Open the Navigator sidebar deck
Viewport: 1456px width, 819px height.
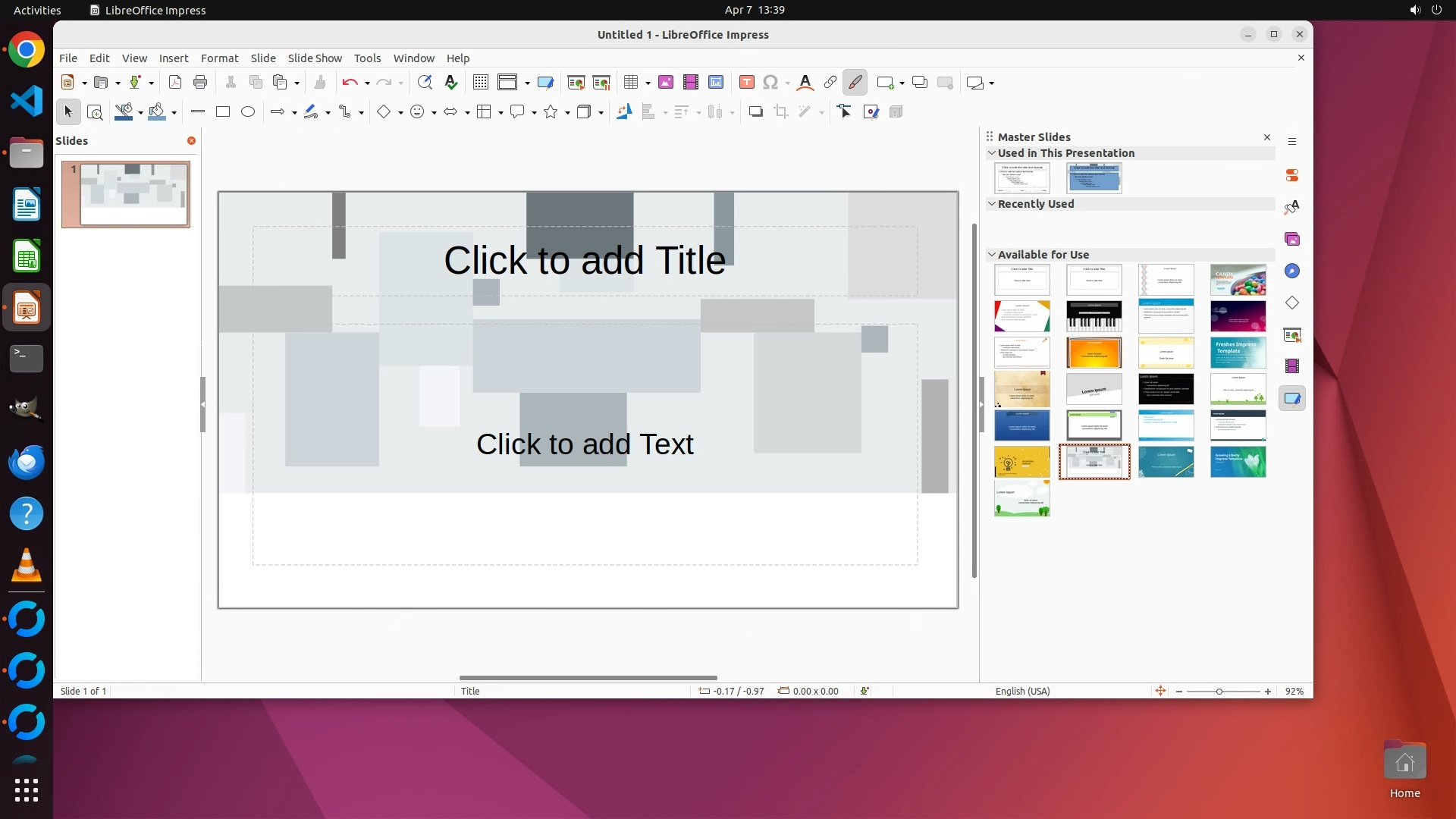click(1292, 271)
